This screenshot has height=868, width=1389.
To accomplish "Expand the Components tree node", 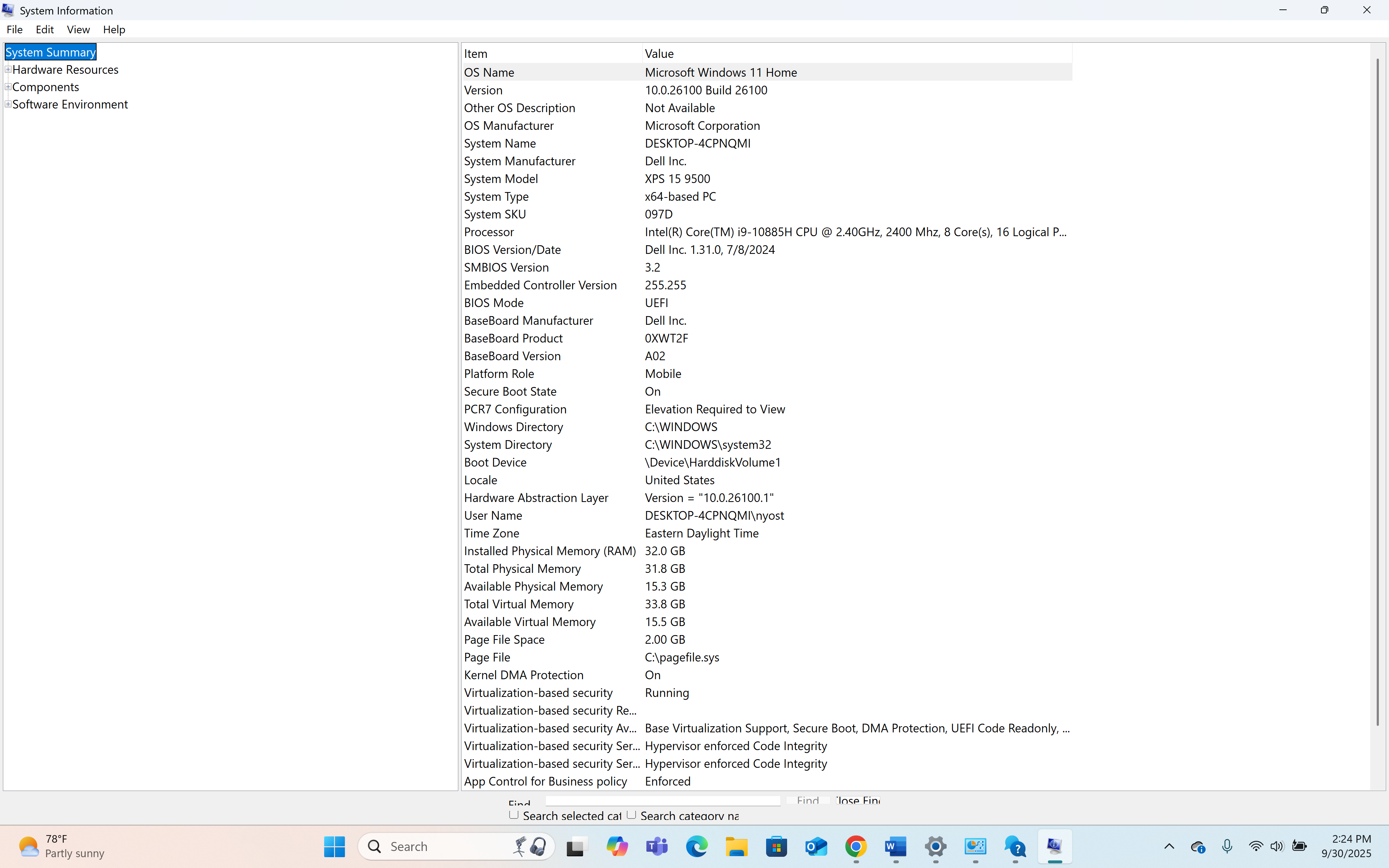I will (x=8, y=87).
